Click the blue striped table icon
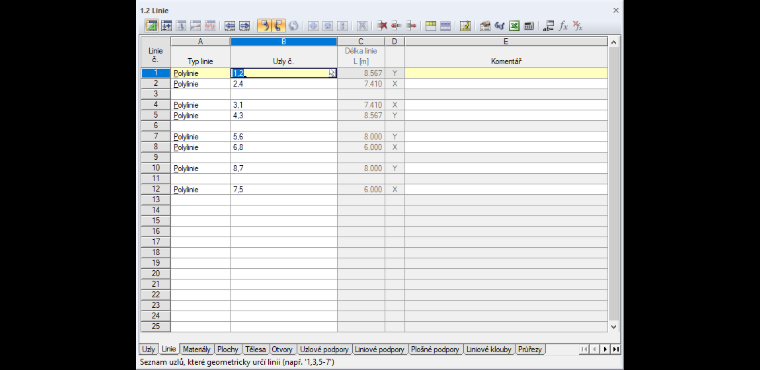This screenshot has height=370, width=760. (x=445, y=26)
